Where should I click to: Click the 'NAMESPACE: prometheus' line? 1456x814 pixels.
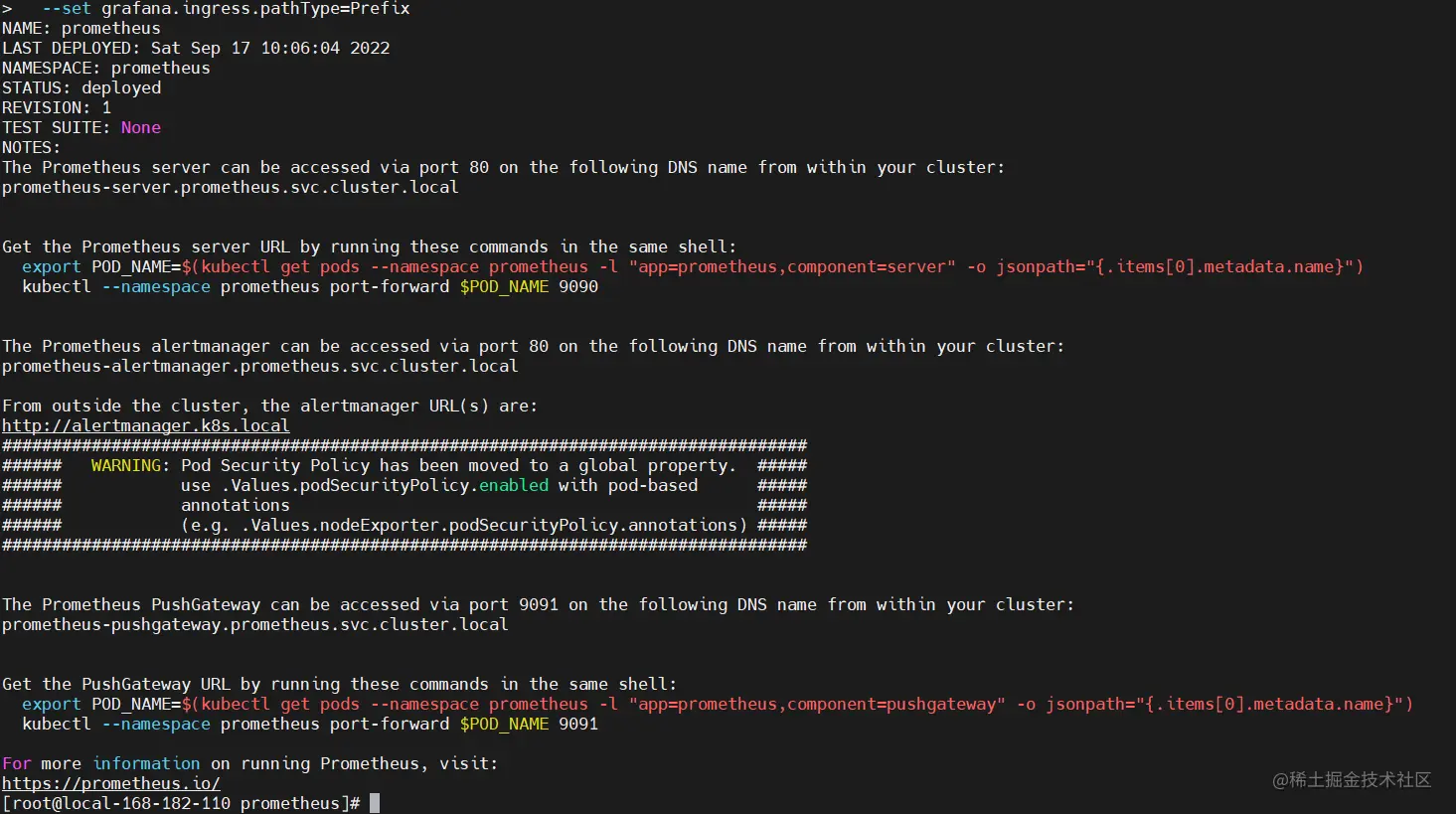(x=106, y=68)
